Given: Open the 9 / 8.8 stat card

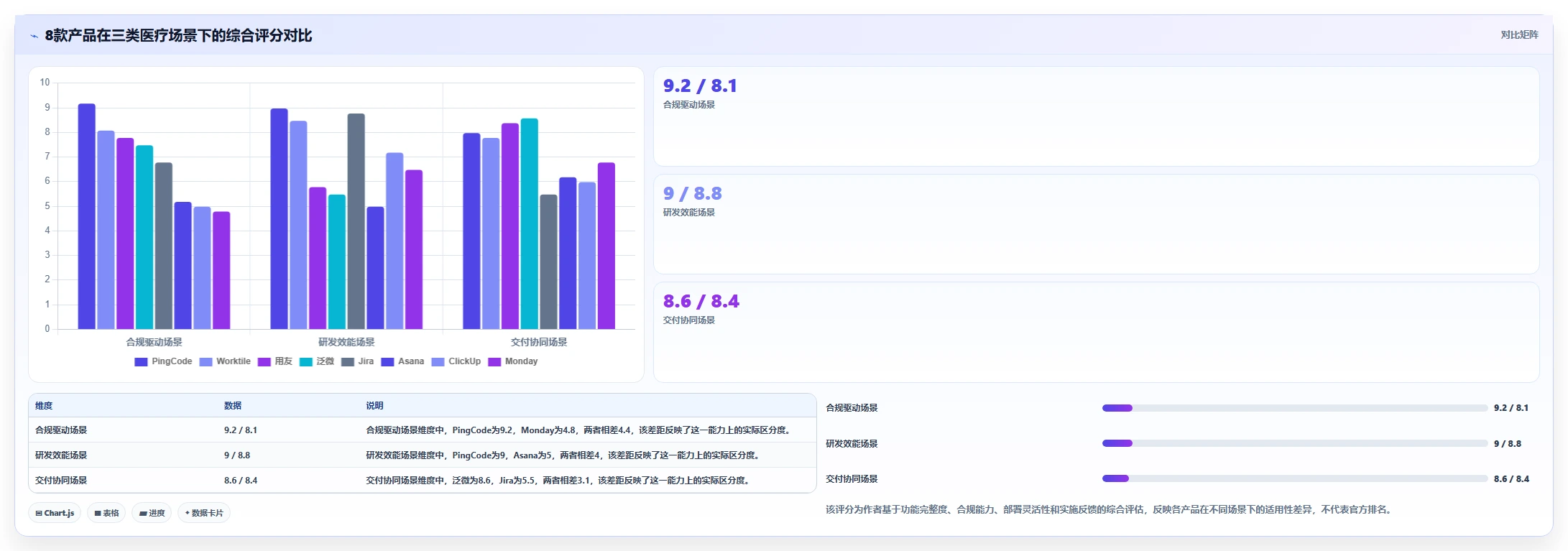Looking at the screenshot, I should pyautogui.click(x=1096, y=224).
